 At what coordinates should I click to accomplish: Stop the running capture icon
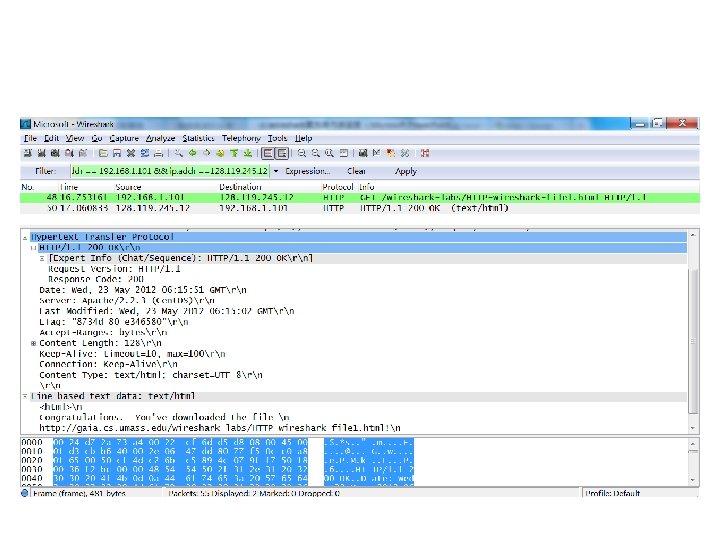click(x=69, y=153)
